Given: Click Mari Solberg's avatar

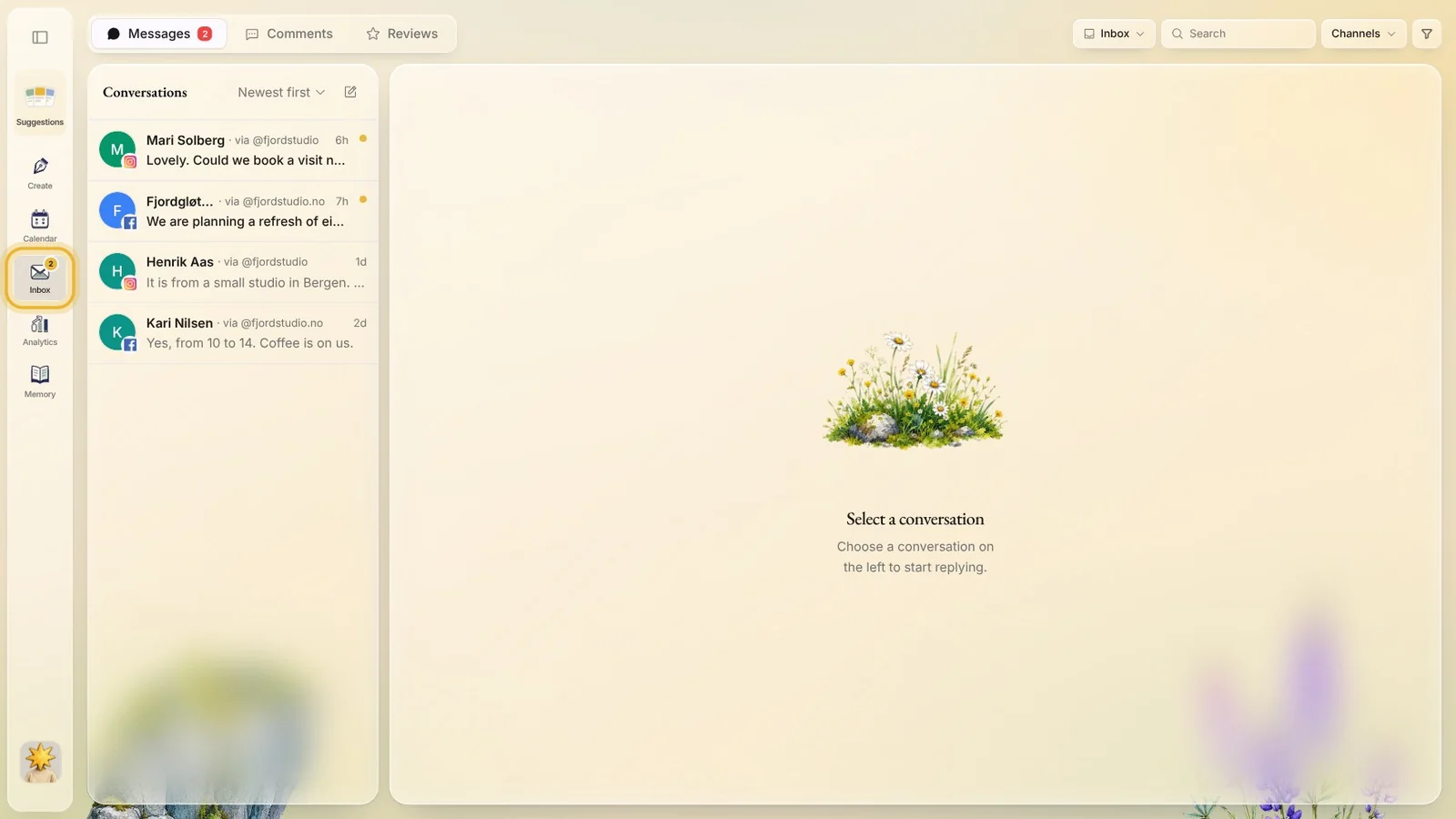Looking at the screenshot, I should 117,150.
